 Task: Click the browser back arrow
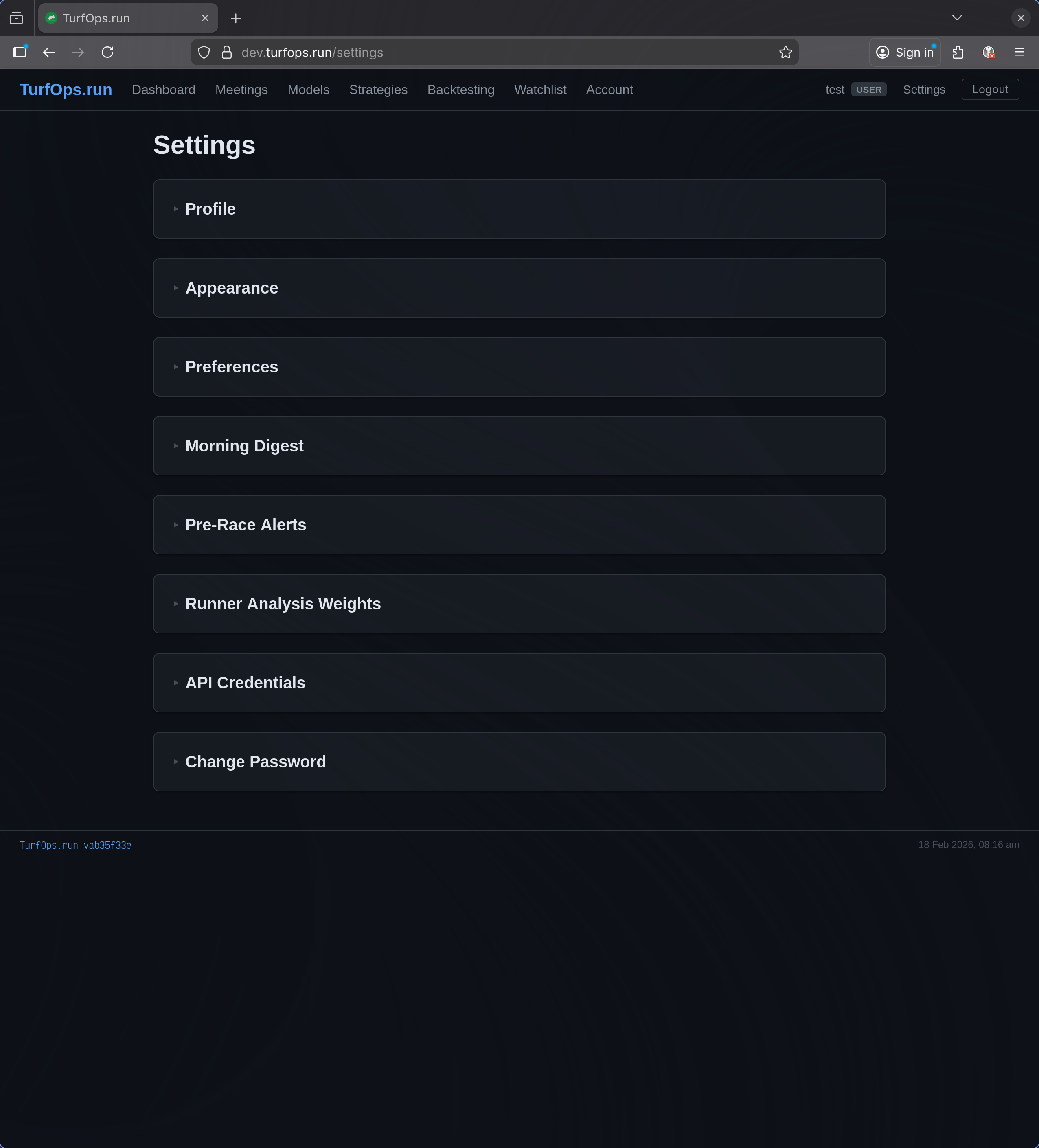49,52
